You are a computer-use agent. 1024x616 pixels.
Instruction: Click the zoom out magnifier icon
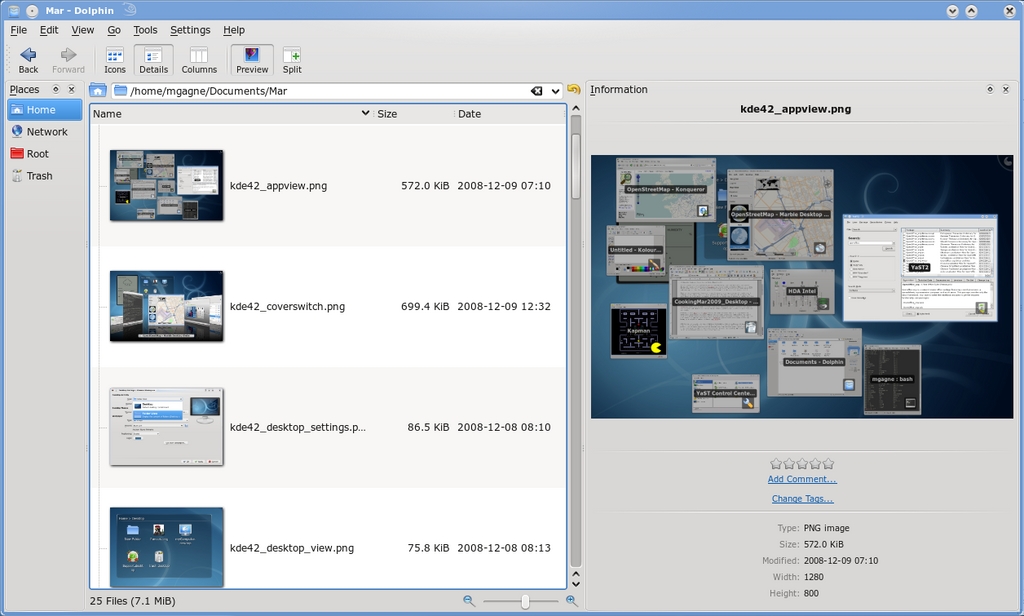pyautogui.click(x=468, y=600)
